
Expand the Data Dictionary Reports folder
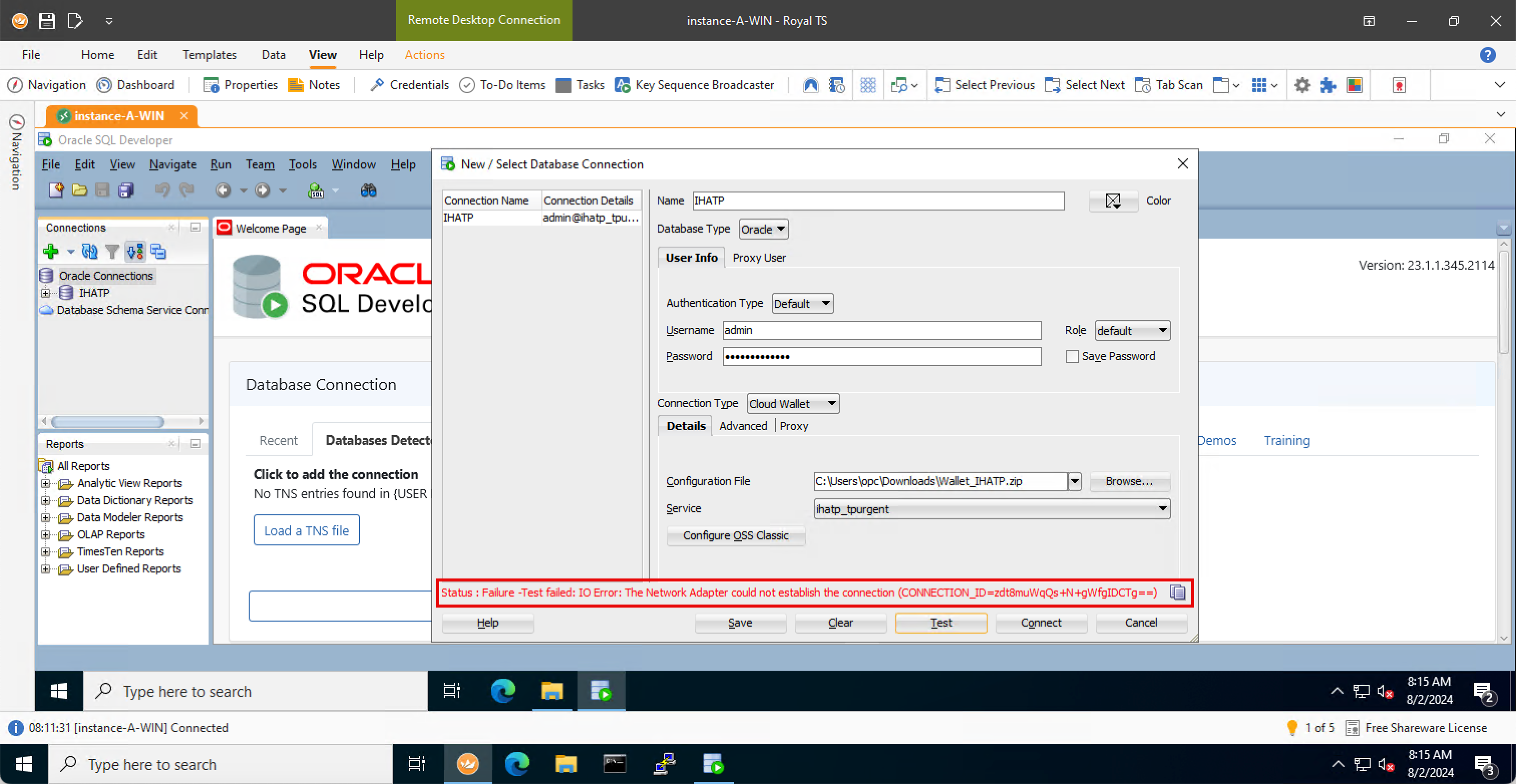46,500
